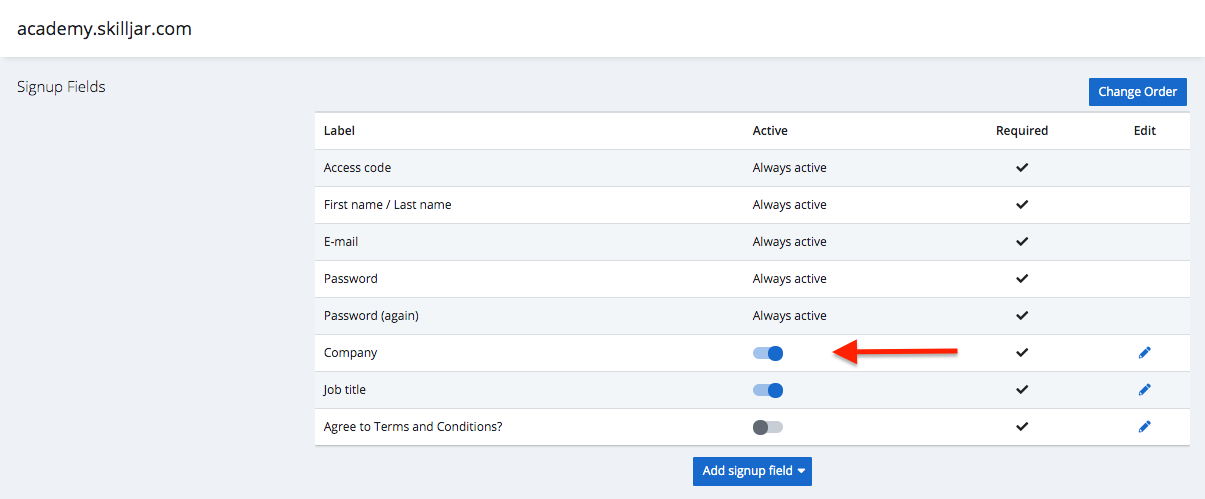Click Required checkmark in Access code row

1021,168
